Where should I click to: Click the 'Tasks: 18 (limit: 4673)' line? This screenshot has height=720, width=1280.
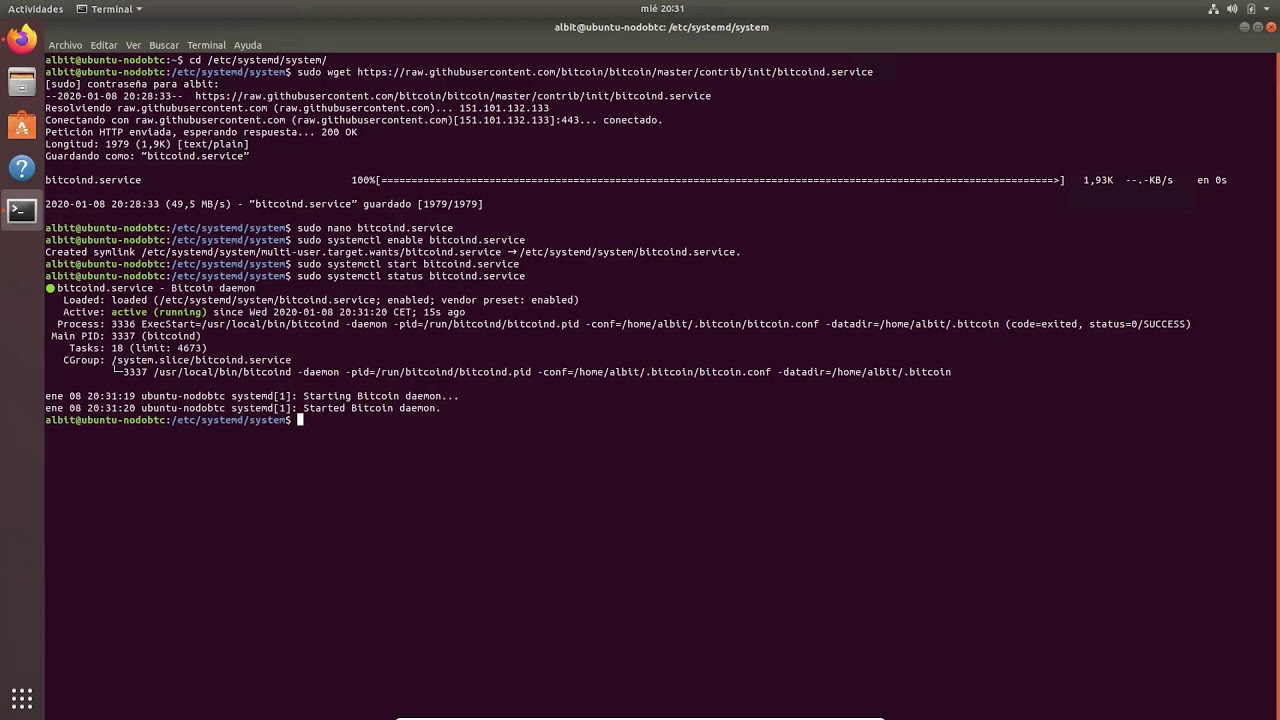(138, 348)
